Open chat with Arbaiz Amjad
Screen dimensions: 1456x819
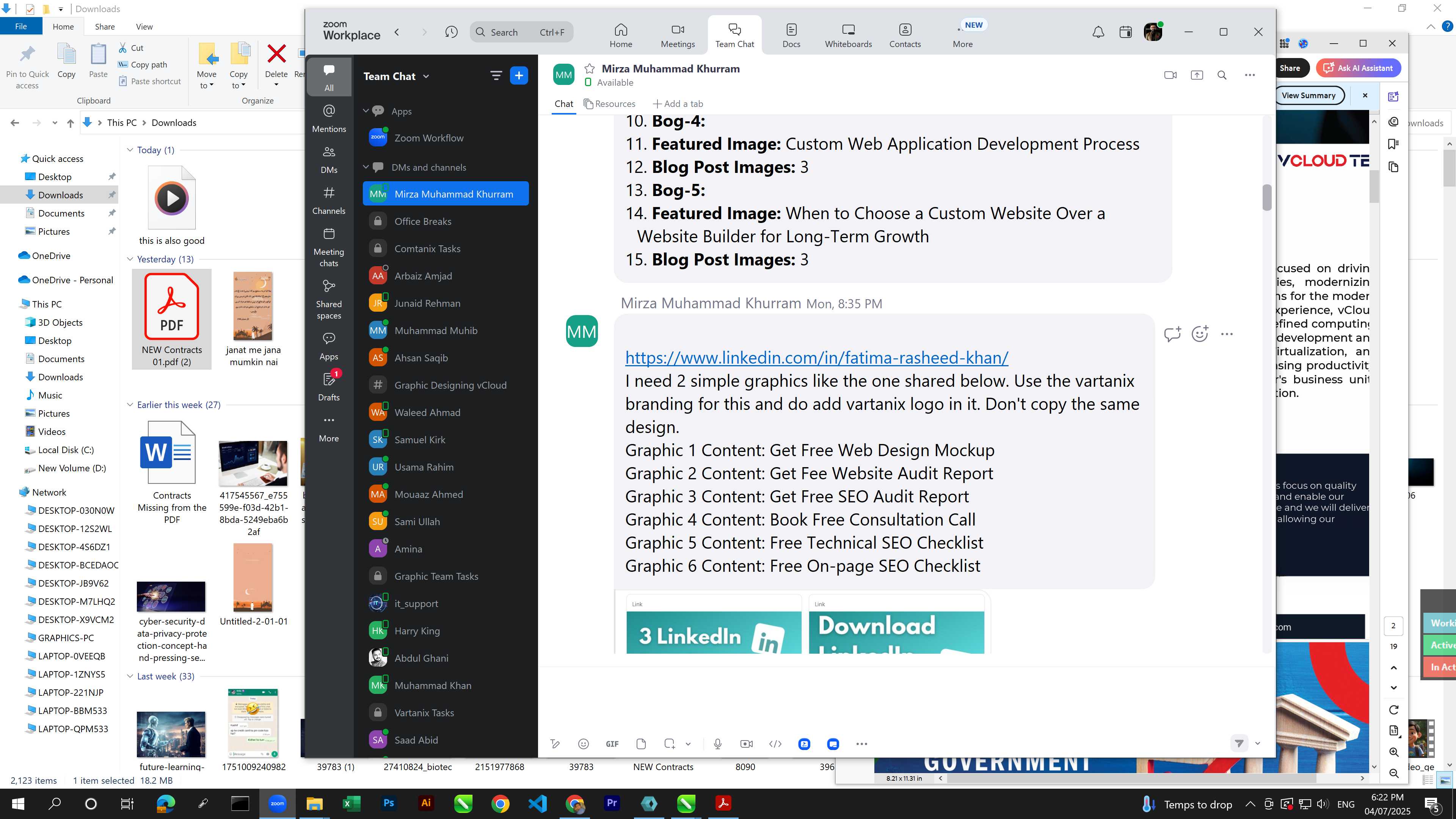pos(446,276)
